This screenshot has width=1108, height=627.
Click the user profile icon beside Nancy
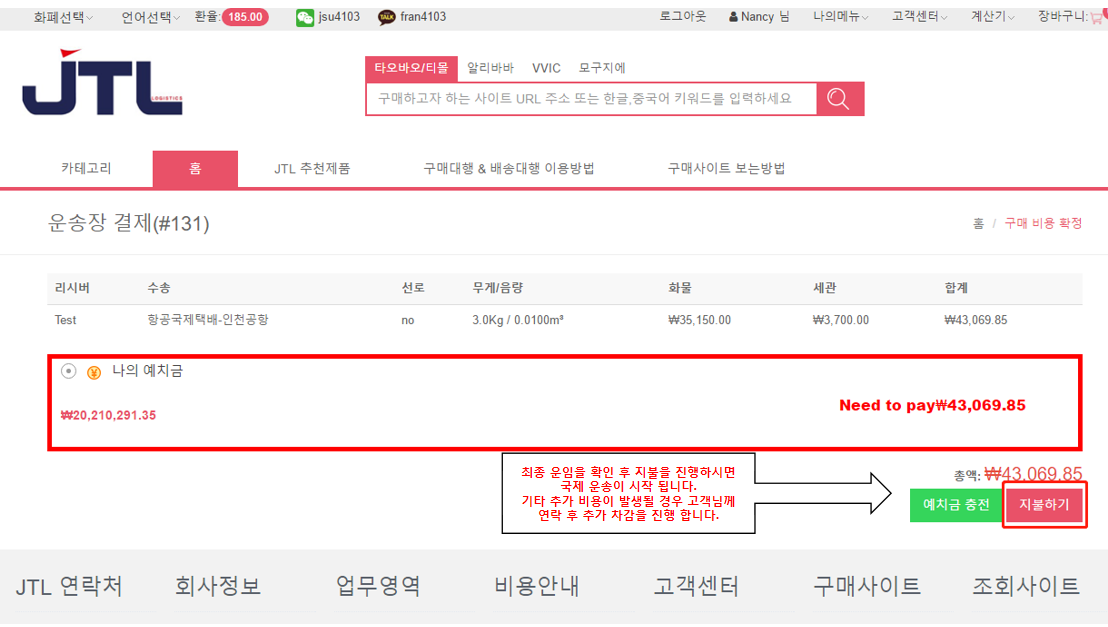[x=734, y=17]
